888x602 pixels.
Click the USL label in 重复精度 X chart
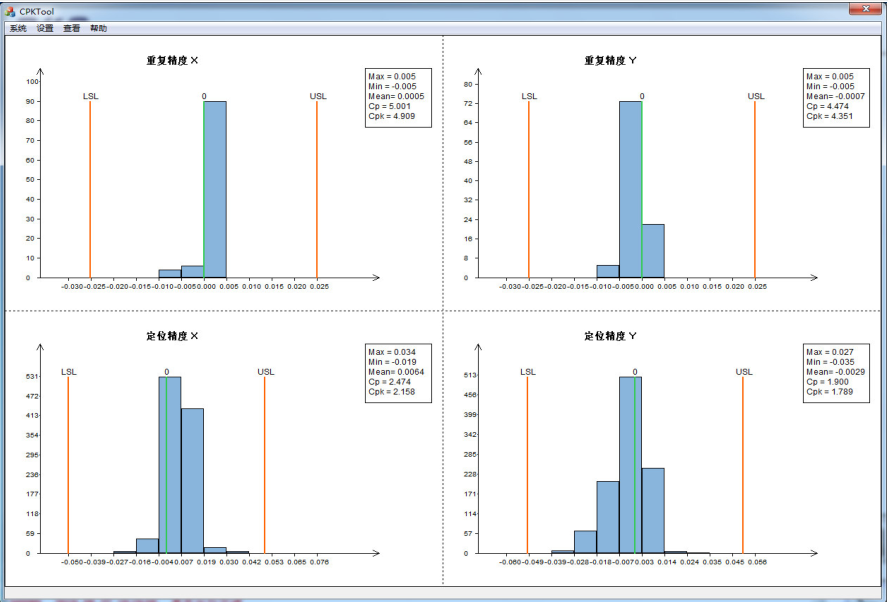318,97
